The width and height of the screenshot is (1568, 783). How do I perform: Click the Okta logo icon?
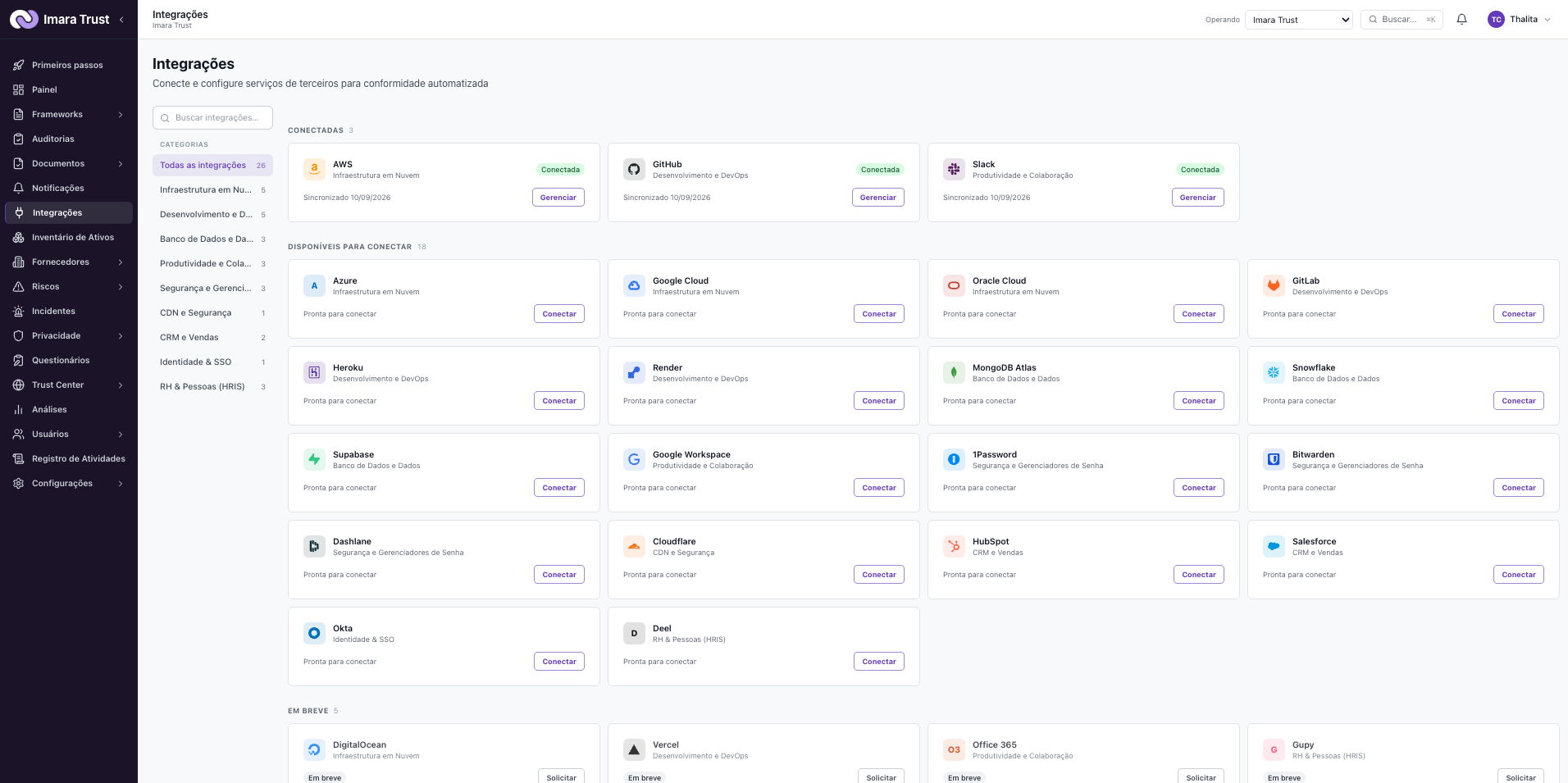pos(314,634)
